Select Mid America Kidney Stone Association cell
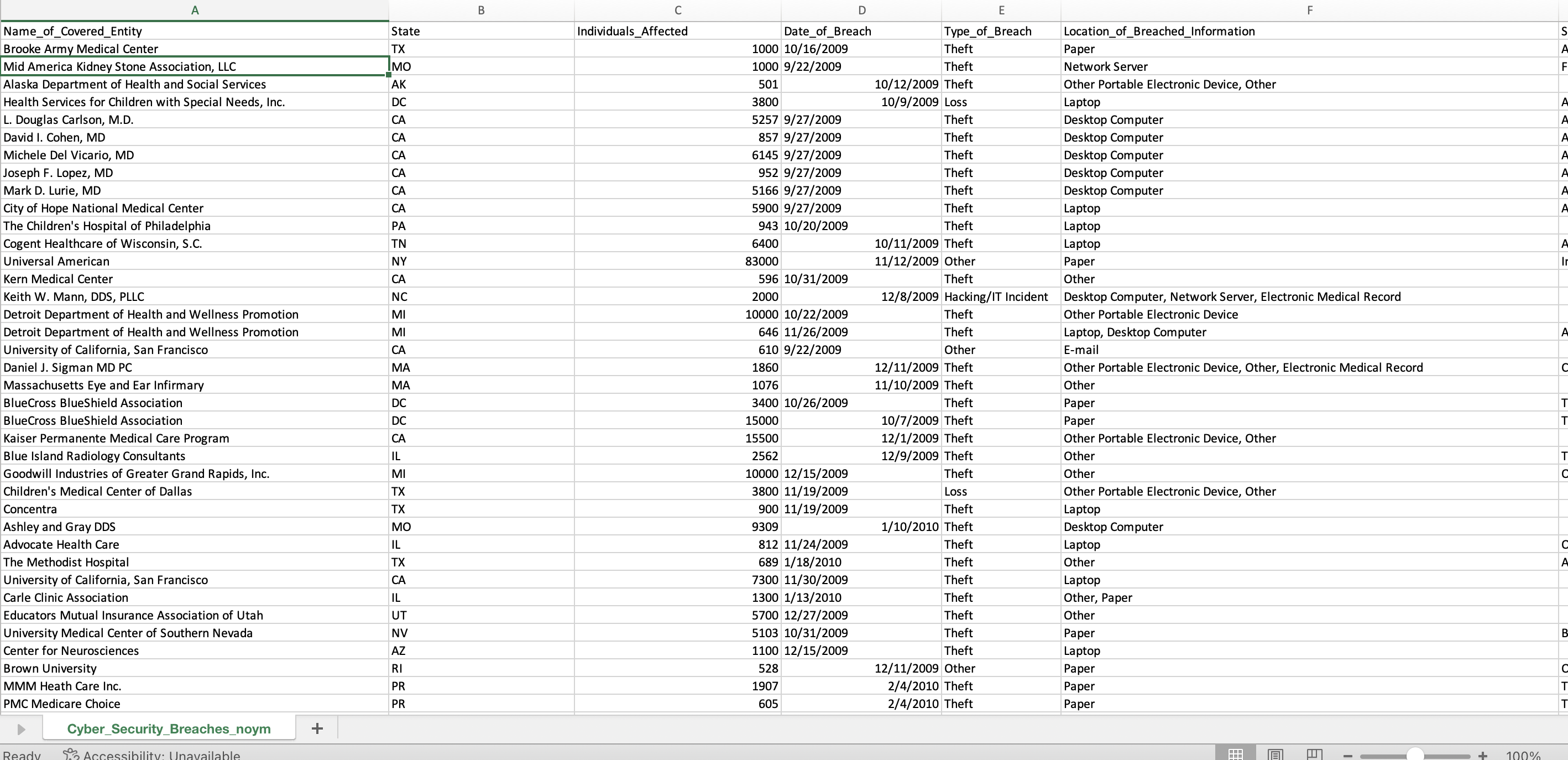 click(x=195, y=66)
